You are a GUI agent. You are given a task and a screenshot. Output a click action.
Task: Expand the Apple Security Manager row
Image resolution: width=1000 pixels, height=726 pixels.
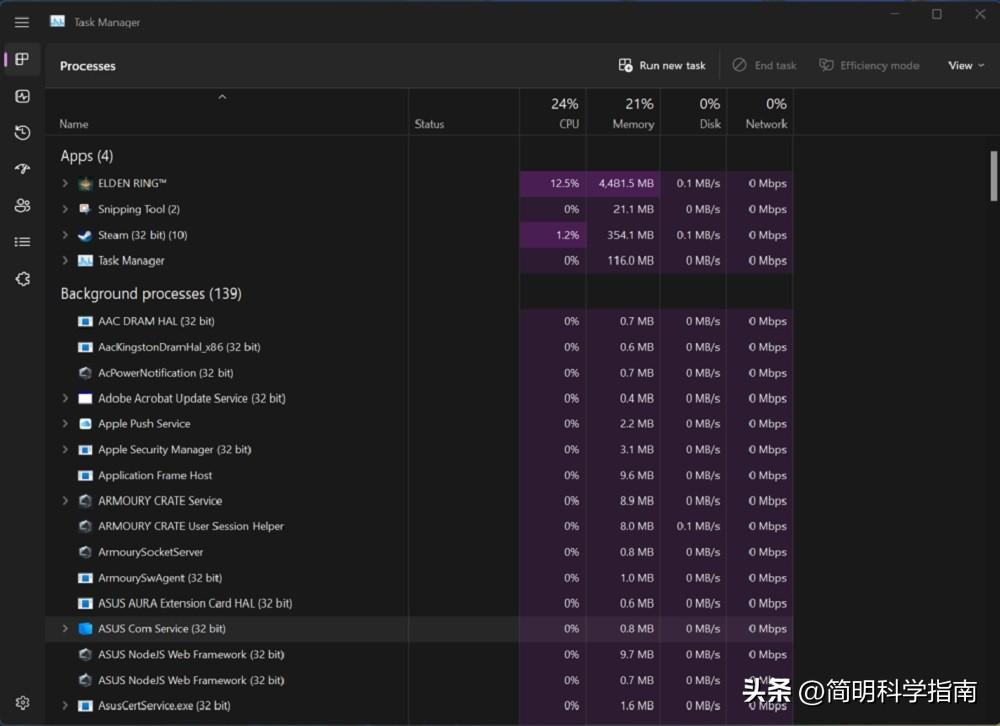click(x=65, y=449)
